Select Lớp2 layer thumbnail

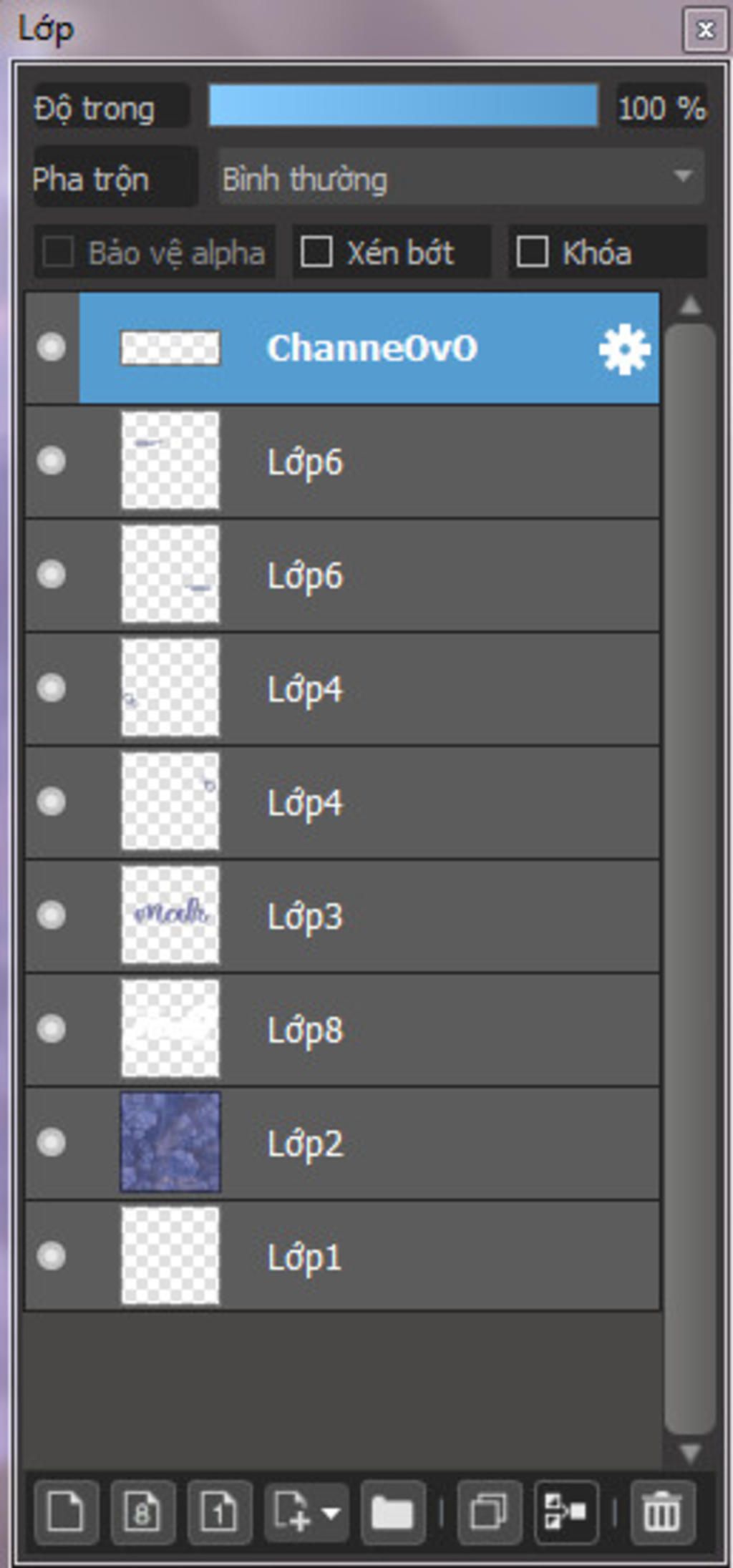click(170, 1142)
